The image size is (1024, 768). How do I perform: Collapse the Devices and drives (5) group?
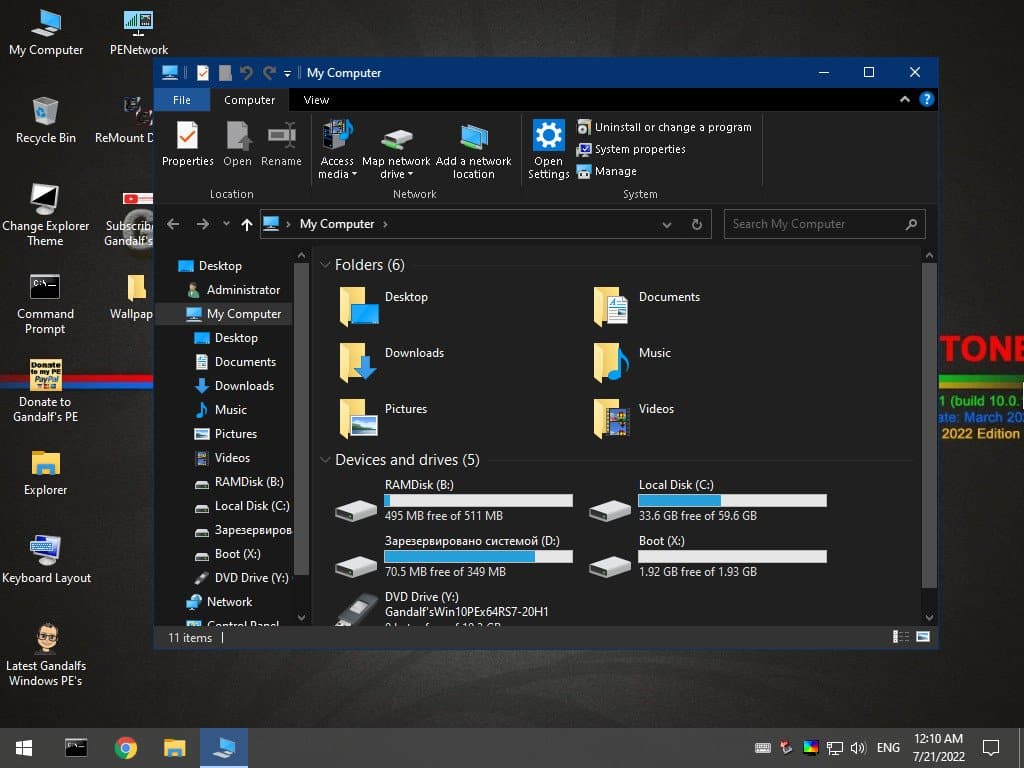(x=325, y=460)
